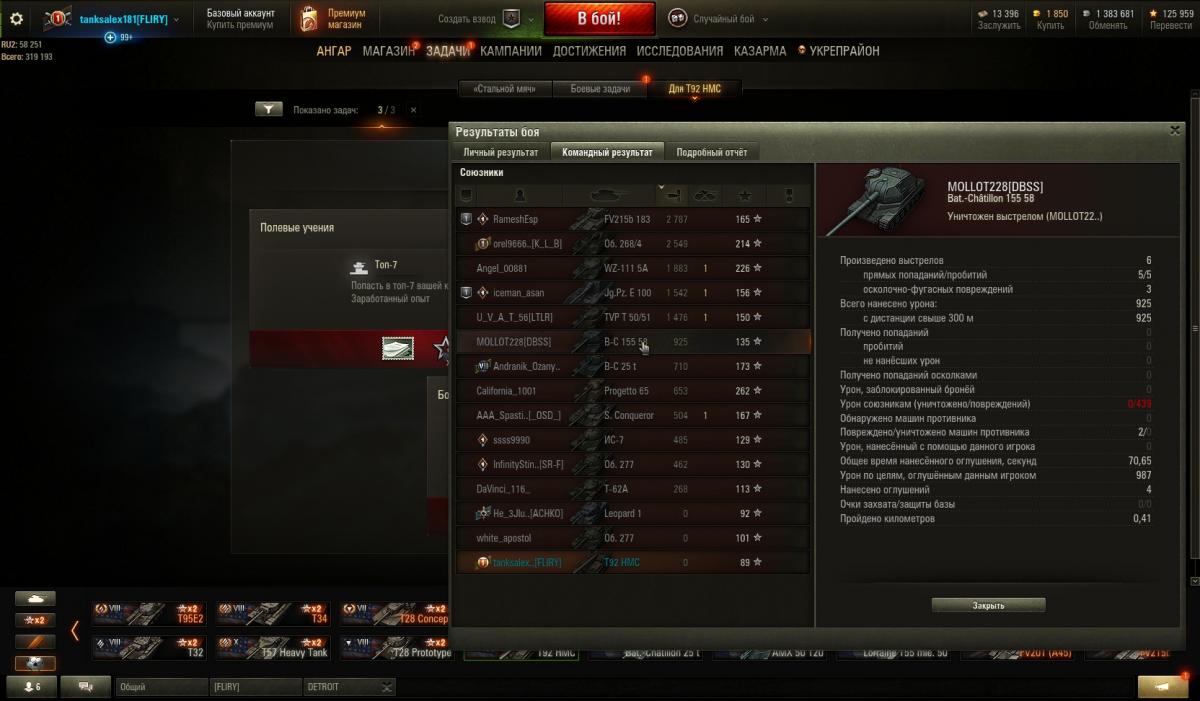Open the Подробный отчёт tab
The height and width of the screenshot is (701, 1200).
tap(711, 152)
